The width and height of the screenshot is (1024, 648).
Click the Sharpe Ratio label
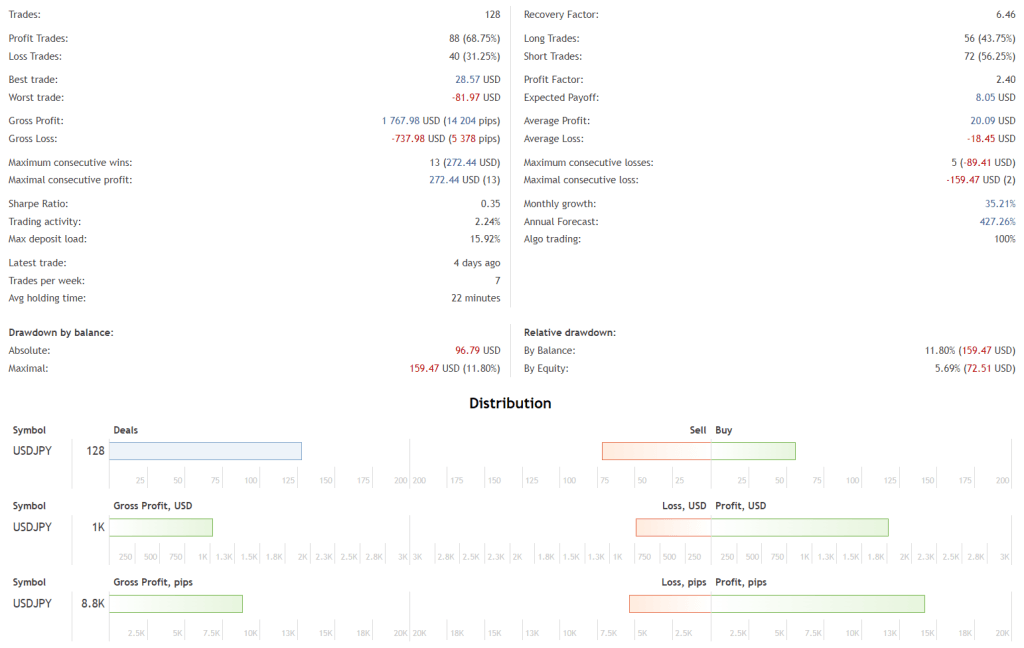(37, 203)
